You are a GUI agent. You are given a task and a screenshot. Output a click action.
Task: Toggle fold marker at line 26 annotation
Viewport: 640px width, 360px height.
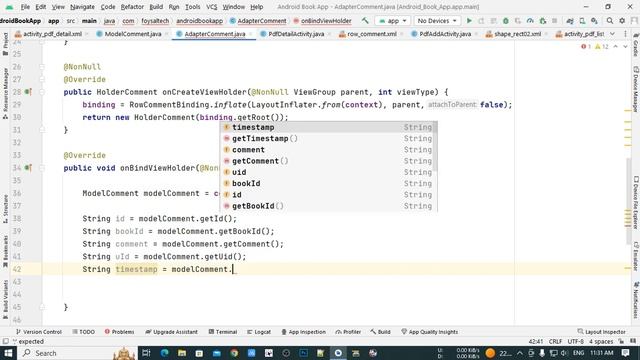[x=42, y=67]
